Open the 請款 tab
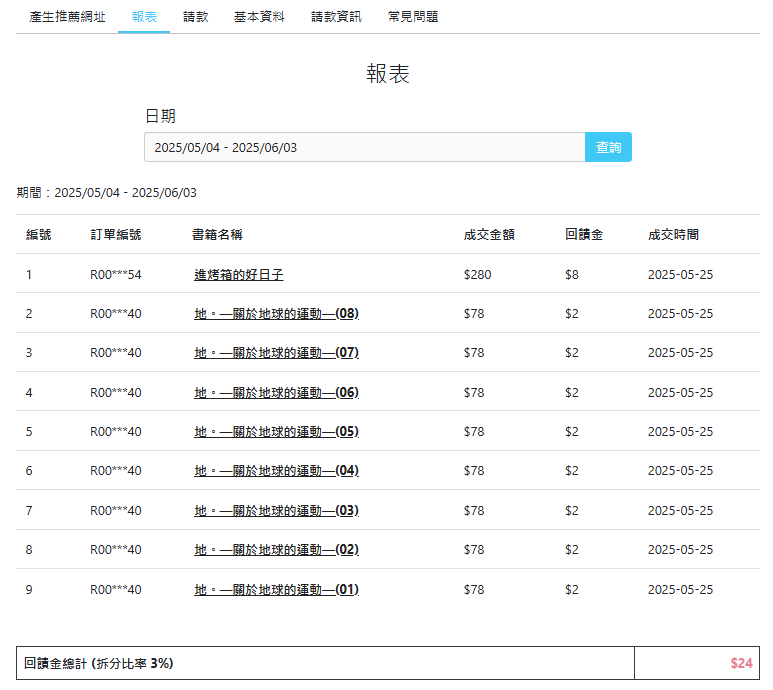 [196, 17]
